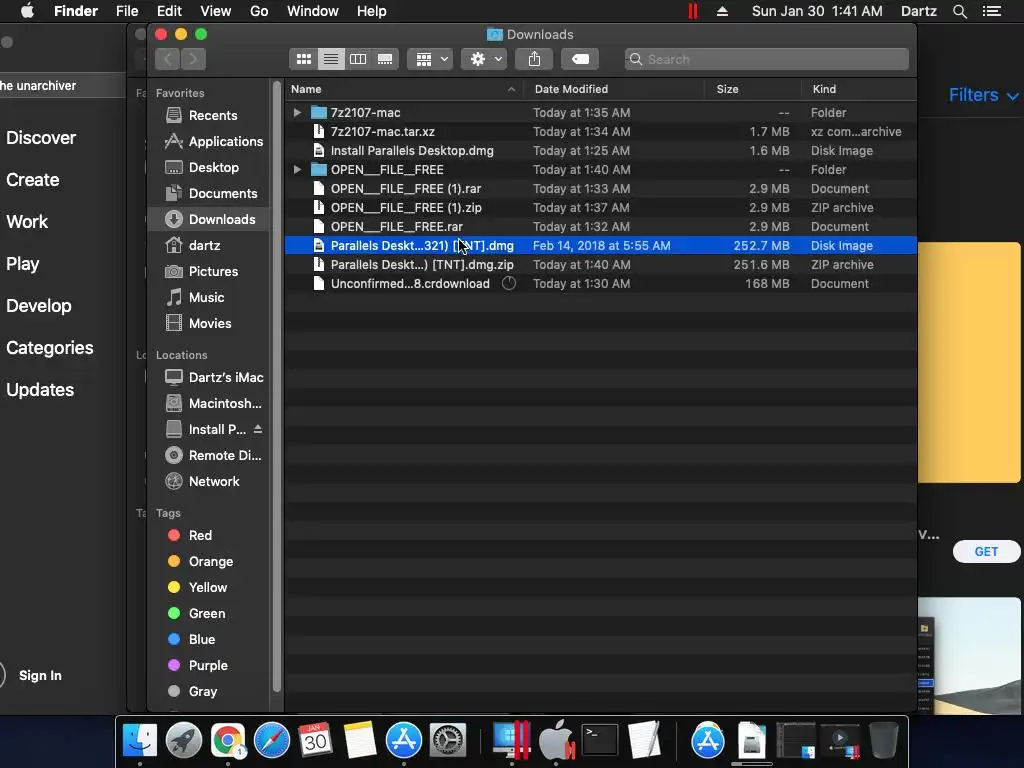
Task: Click the Edit Tags toolbar button
Action: (x=580, y=59)
